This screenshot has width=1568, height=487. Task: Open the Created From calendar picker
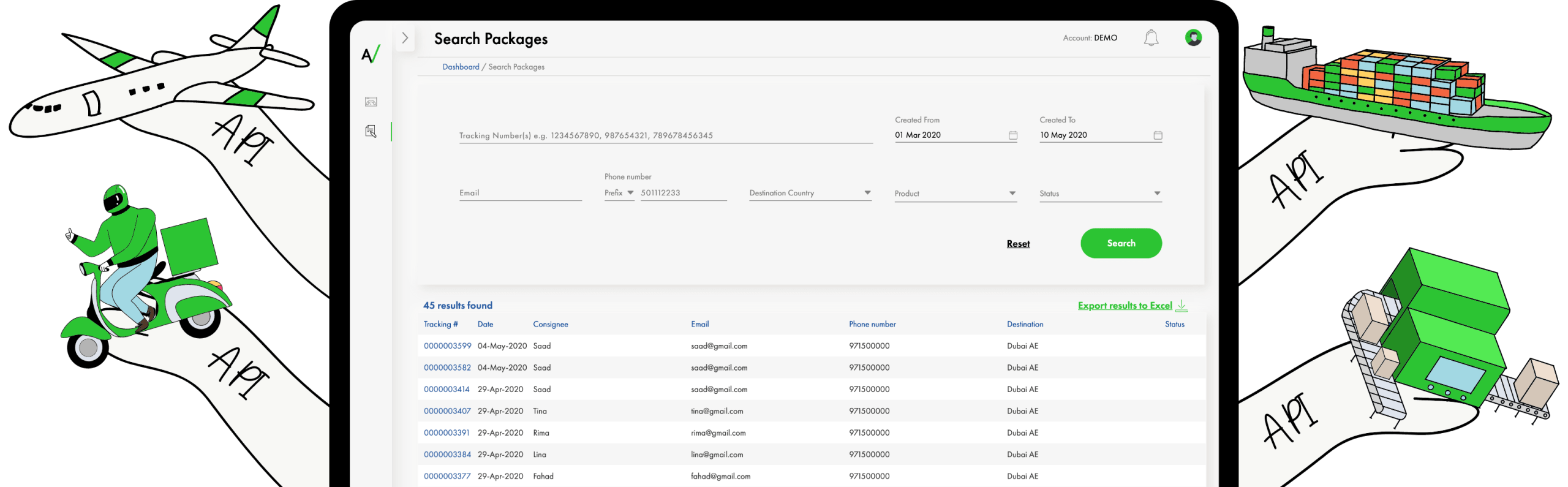click(1012, 135)
